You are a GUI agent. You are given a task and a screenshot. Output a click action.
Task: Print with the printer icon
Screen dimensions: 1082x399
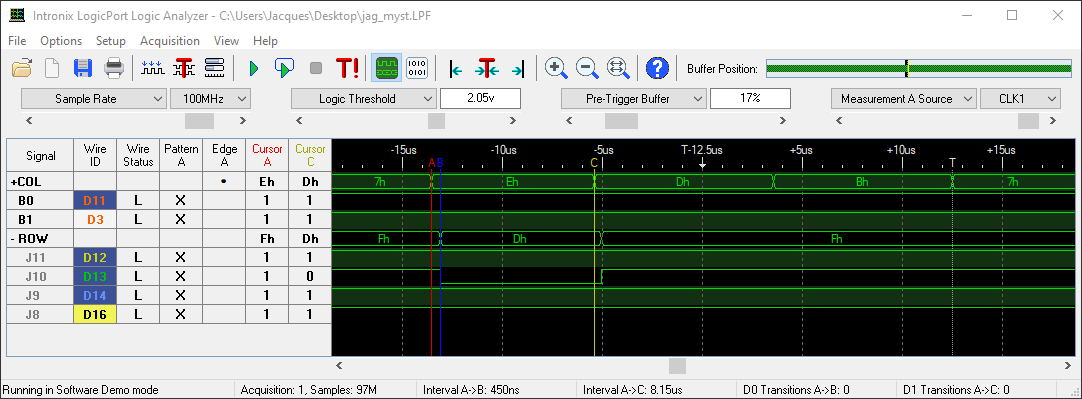pos(113,68)
